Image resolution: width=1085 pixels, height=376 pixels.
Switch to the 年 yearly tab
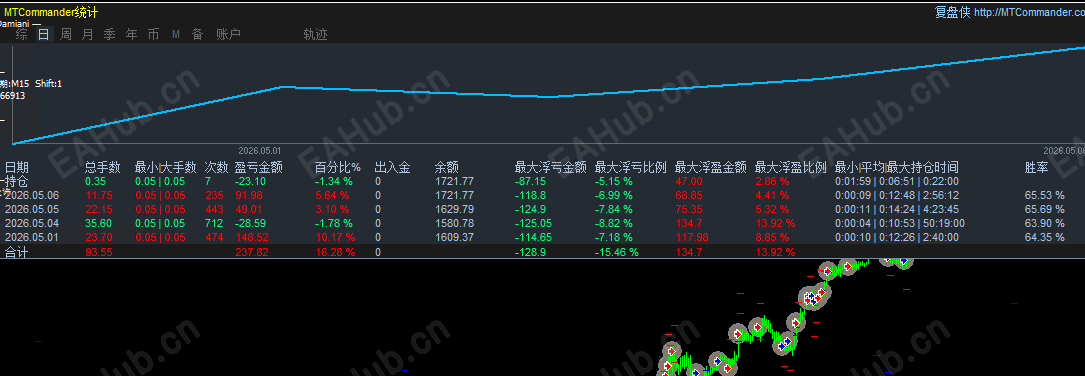point(131,35)
